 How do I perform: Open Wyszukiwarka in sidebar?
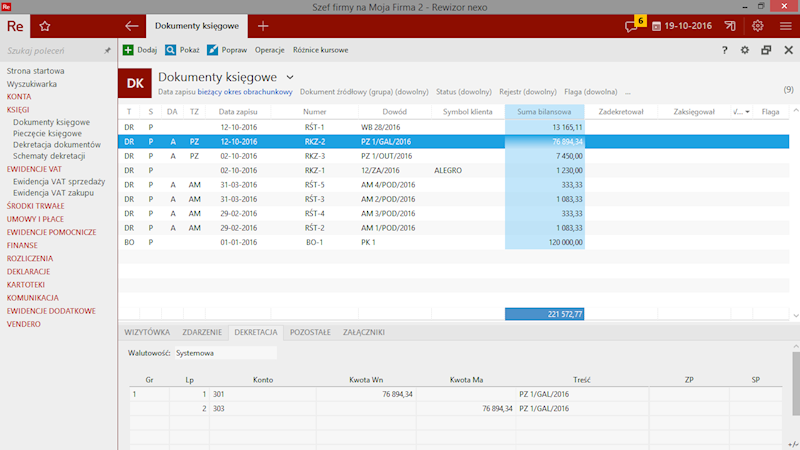pos(32,84)
